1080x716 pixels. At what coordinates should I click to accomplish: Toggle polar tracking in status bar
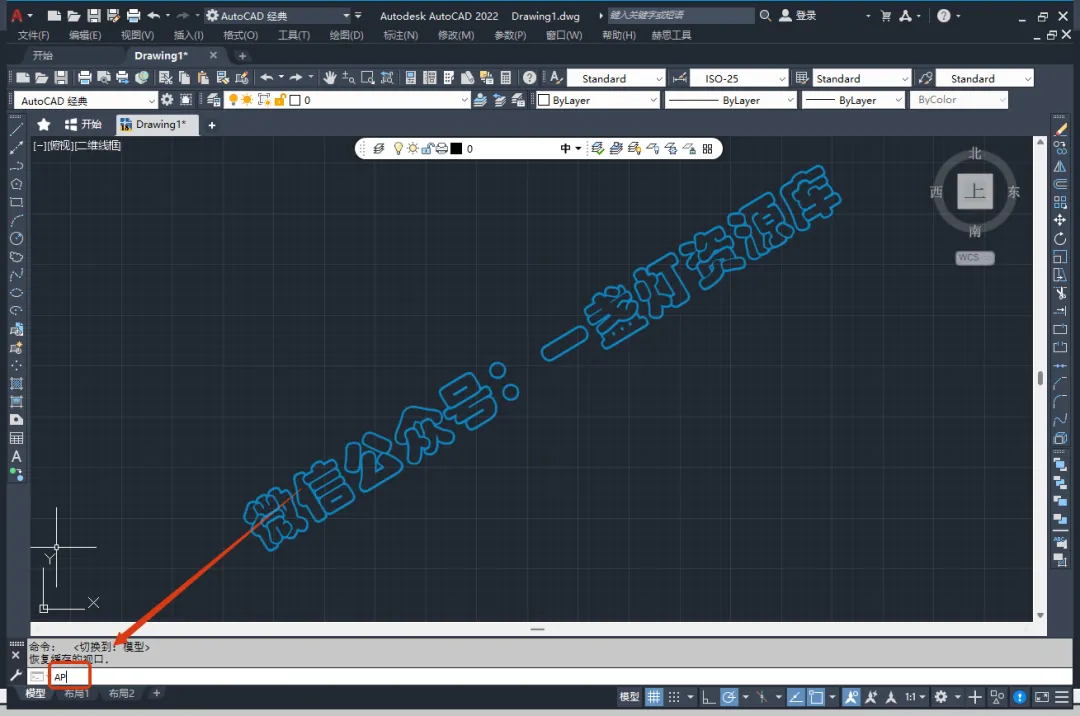[x=729, y=697]
